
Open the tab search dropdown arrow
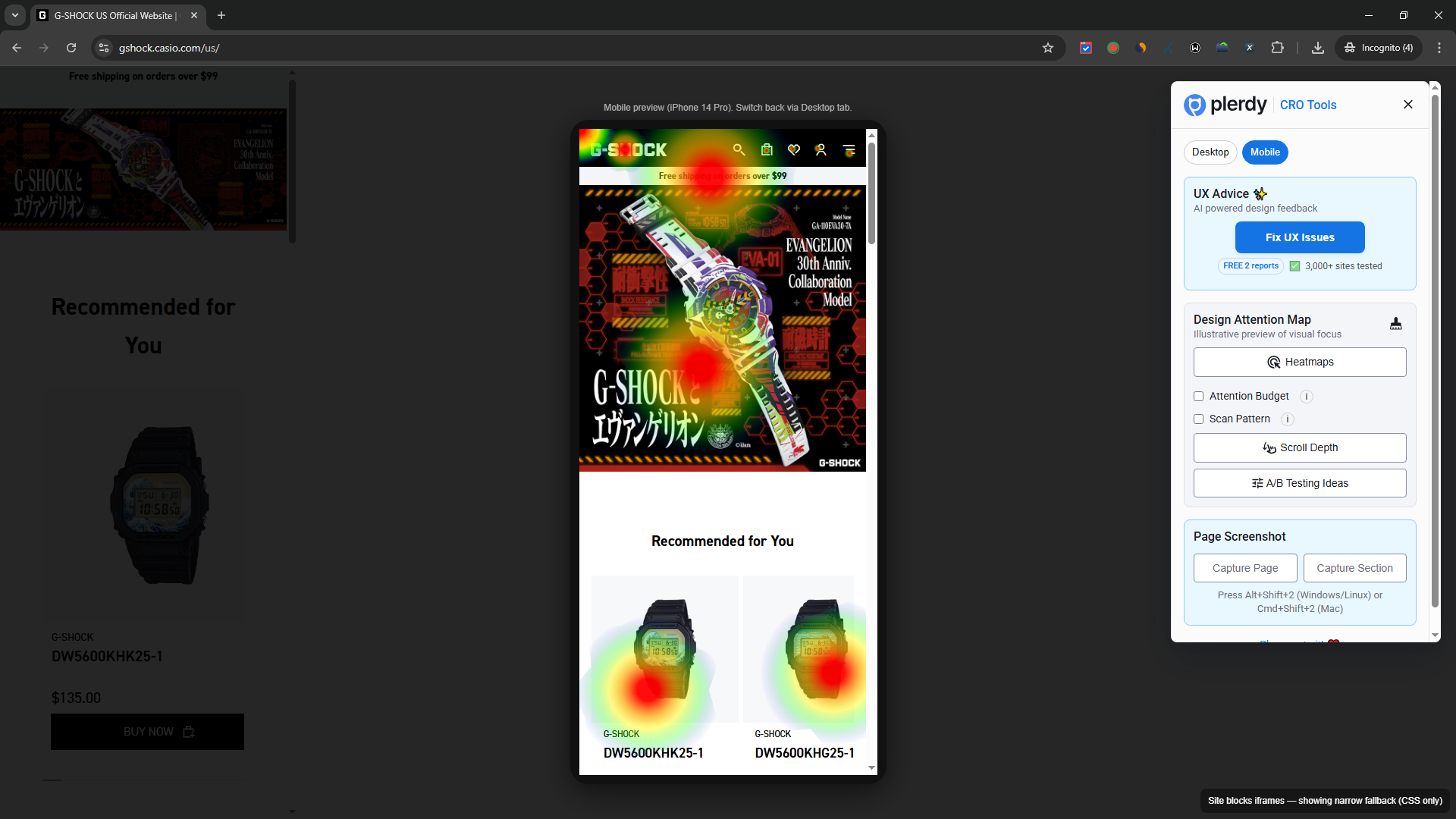click(x=15, y=15)
